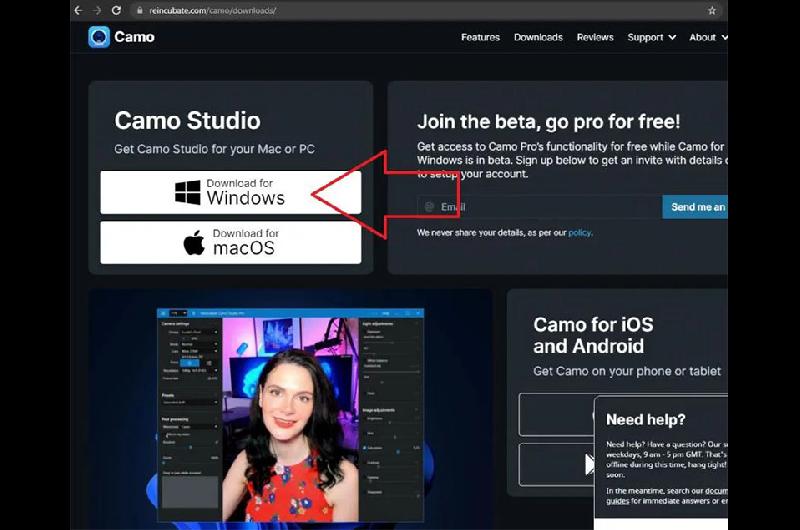Click the Send me an invite button
This screenshot has width=800, height=530.
(x=695, y=207)
